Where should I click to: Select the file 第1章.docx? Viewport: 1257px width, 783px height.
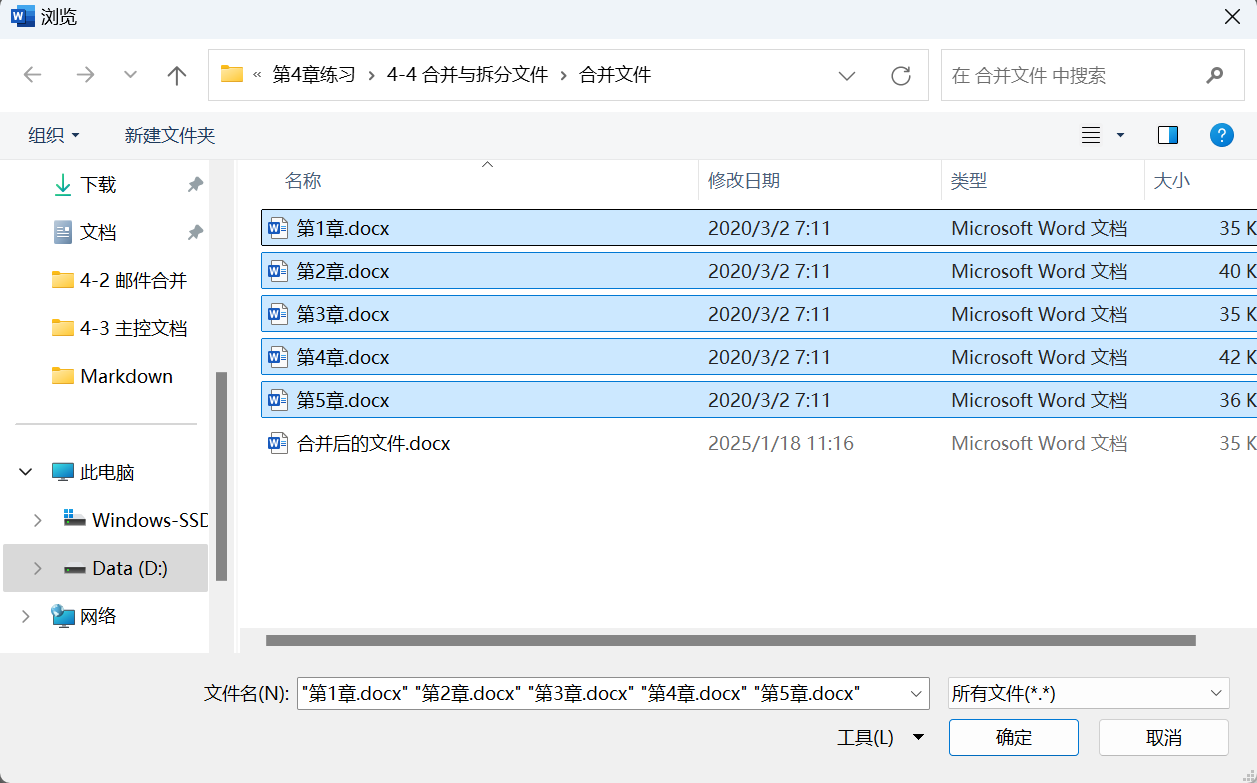759,228
